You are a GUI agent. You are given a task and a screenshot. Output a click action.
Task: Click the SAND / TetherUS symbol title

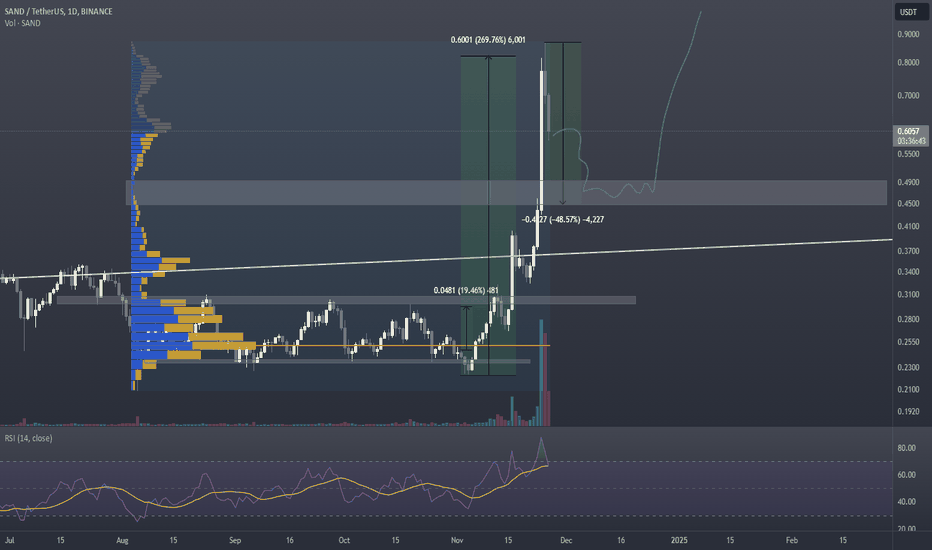pos(58,11)
